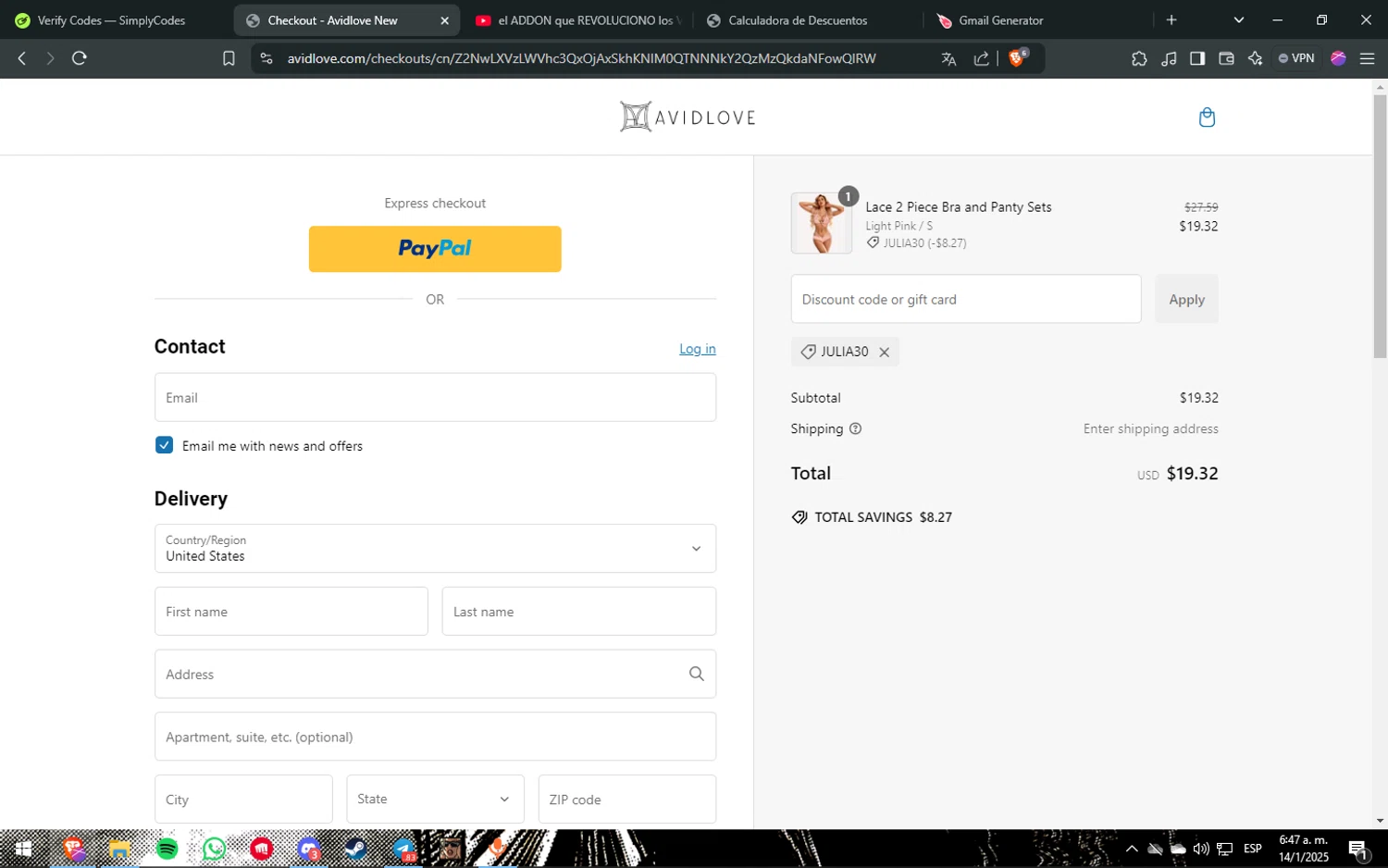Click the Discount code or gift card field
Screen dimensions: 1388x868
point(966,299)
